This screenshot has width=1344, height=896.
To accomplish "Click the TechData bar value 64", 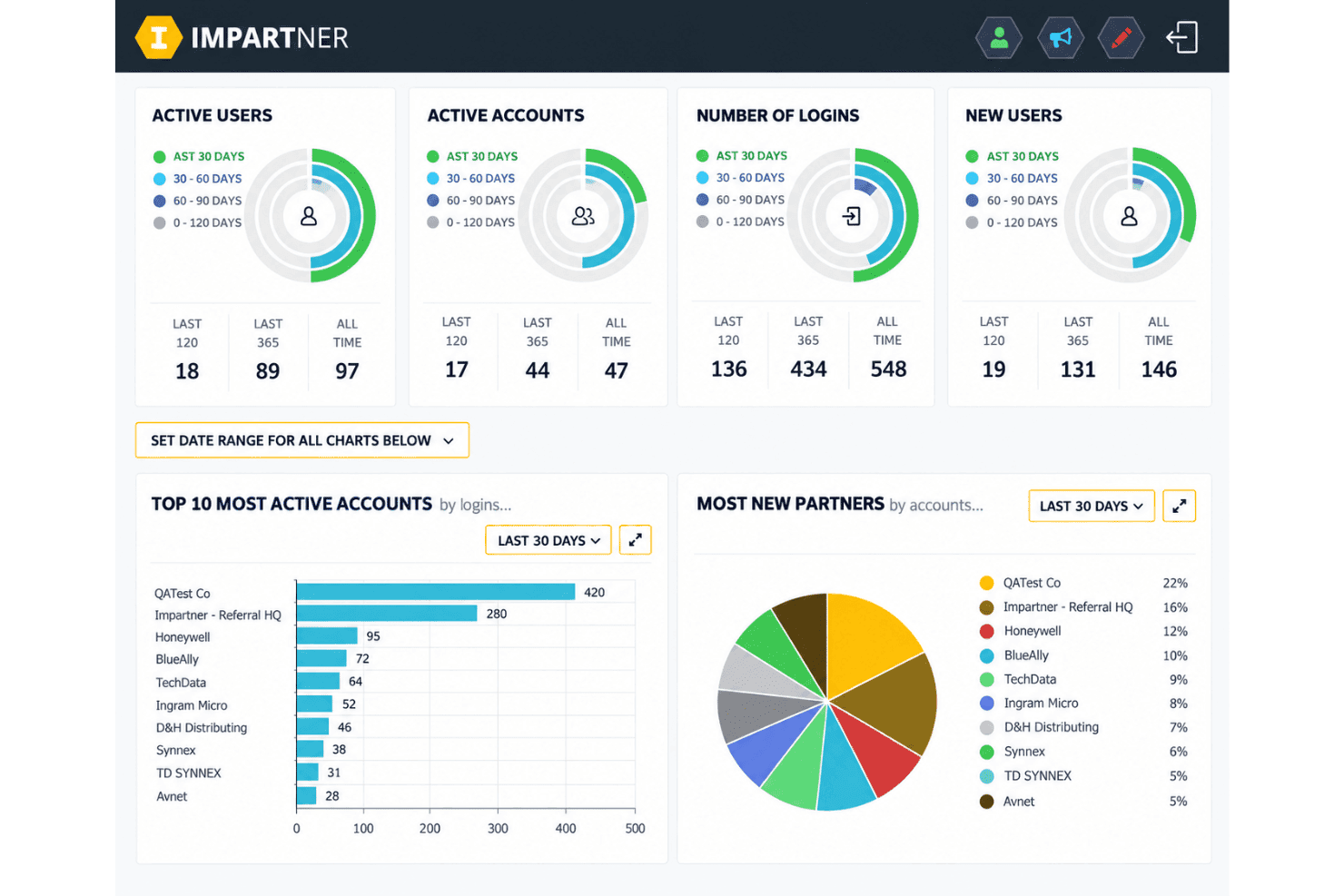I will click(x=355, y=682).
